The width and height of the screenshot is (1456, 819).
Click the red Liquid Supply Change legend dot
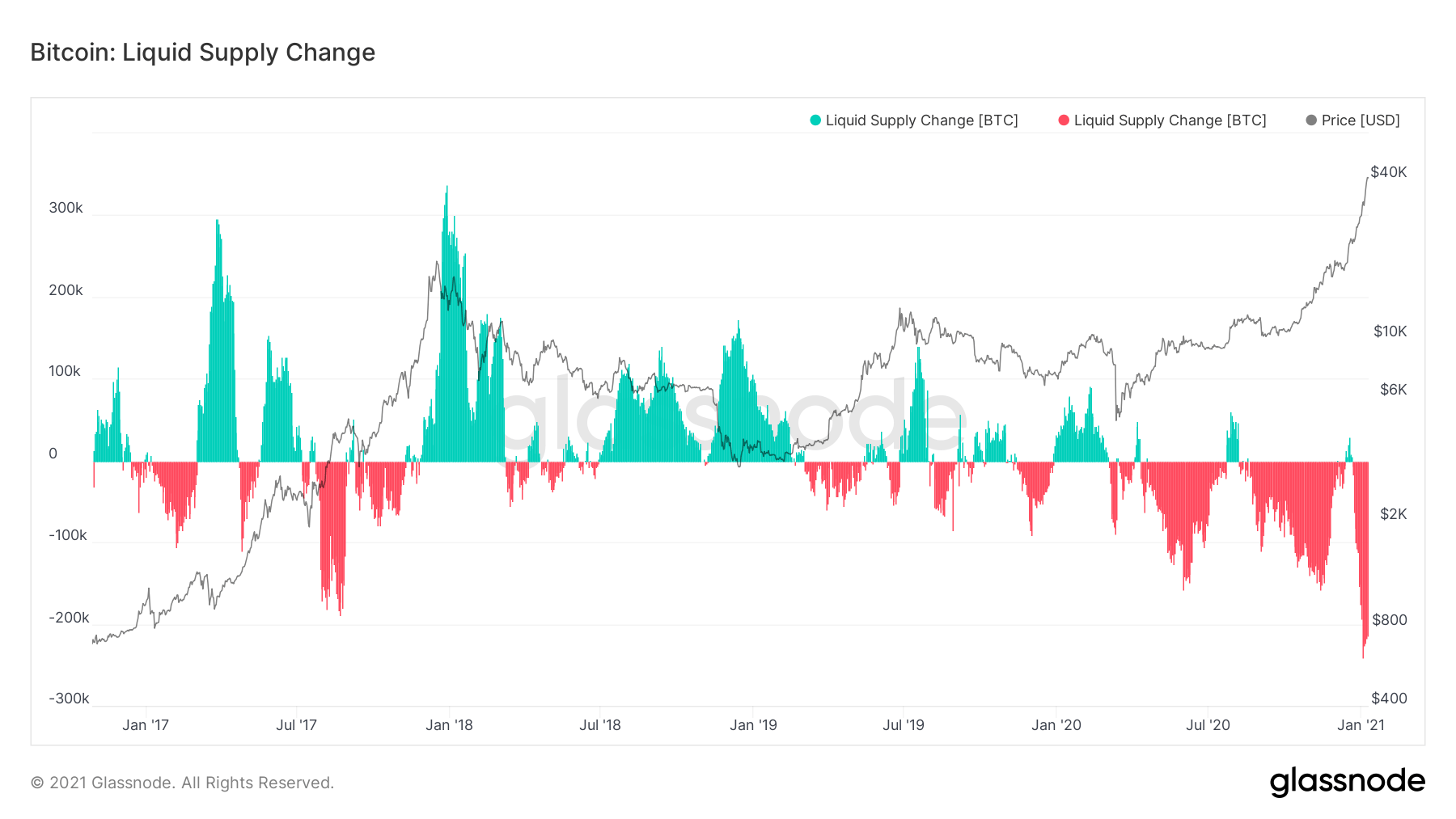click(x=1064, y=120)
